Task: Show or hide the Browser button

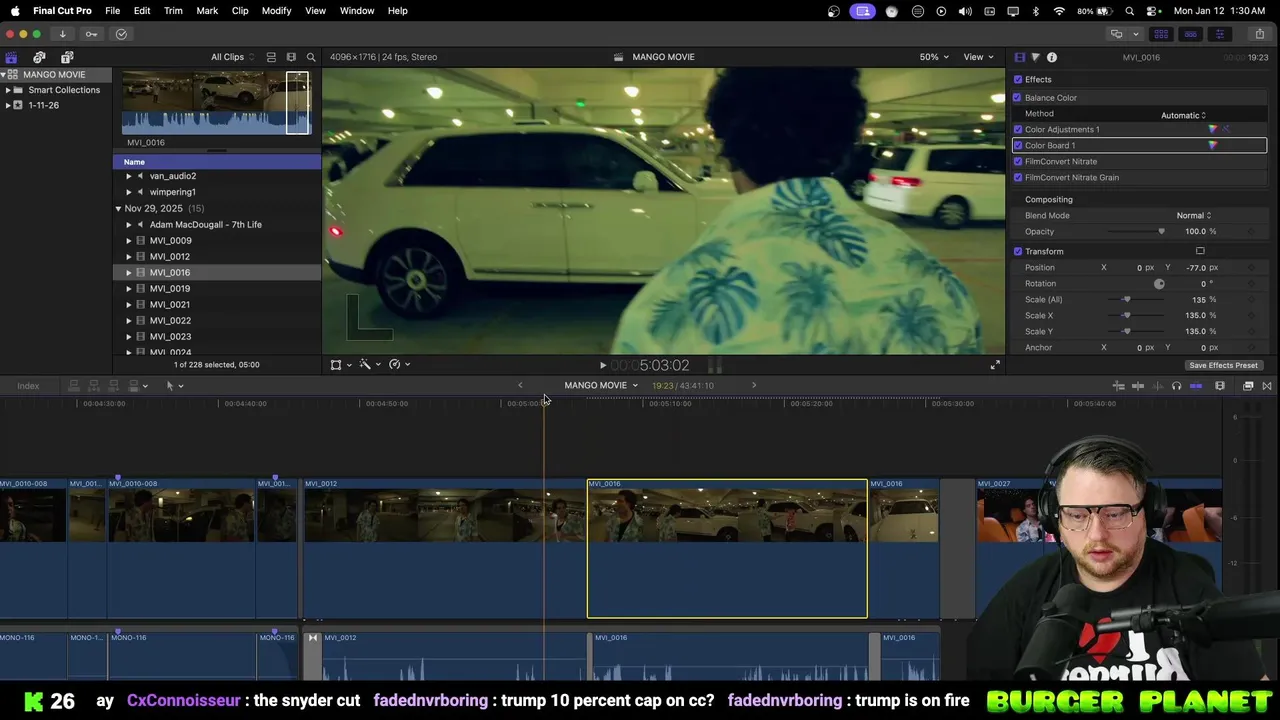Action: pos(1161,34)
